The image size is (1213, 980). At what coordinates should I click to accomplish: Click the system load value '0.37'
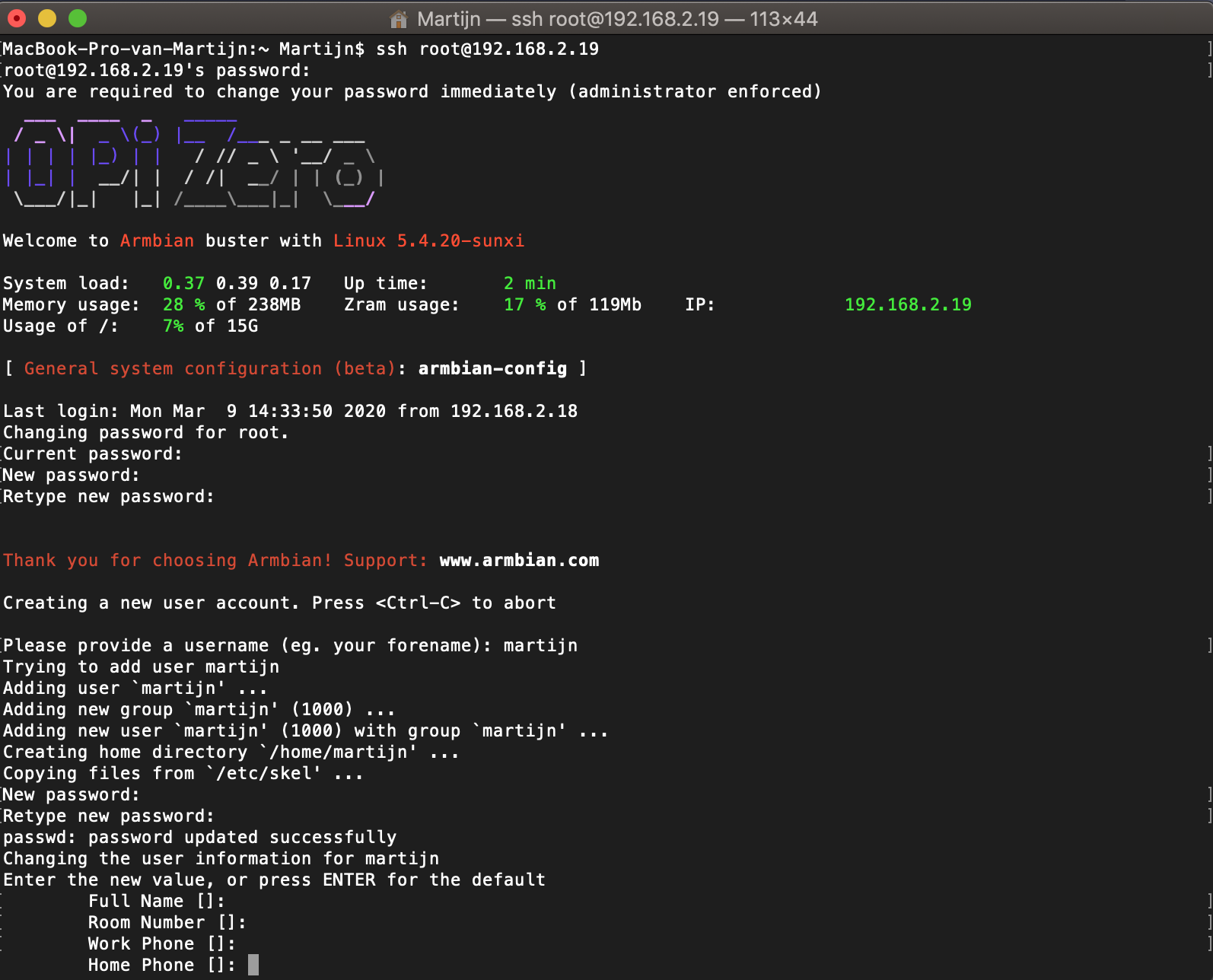point(183,283)
